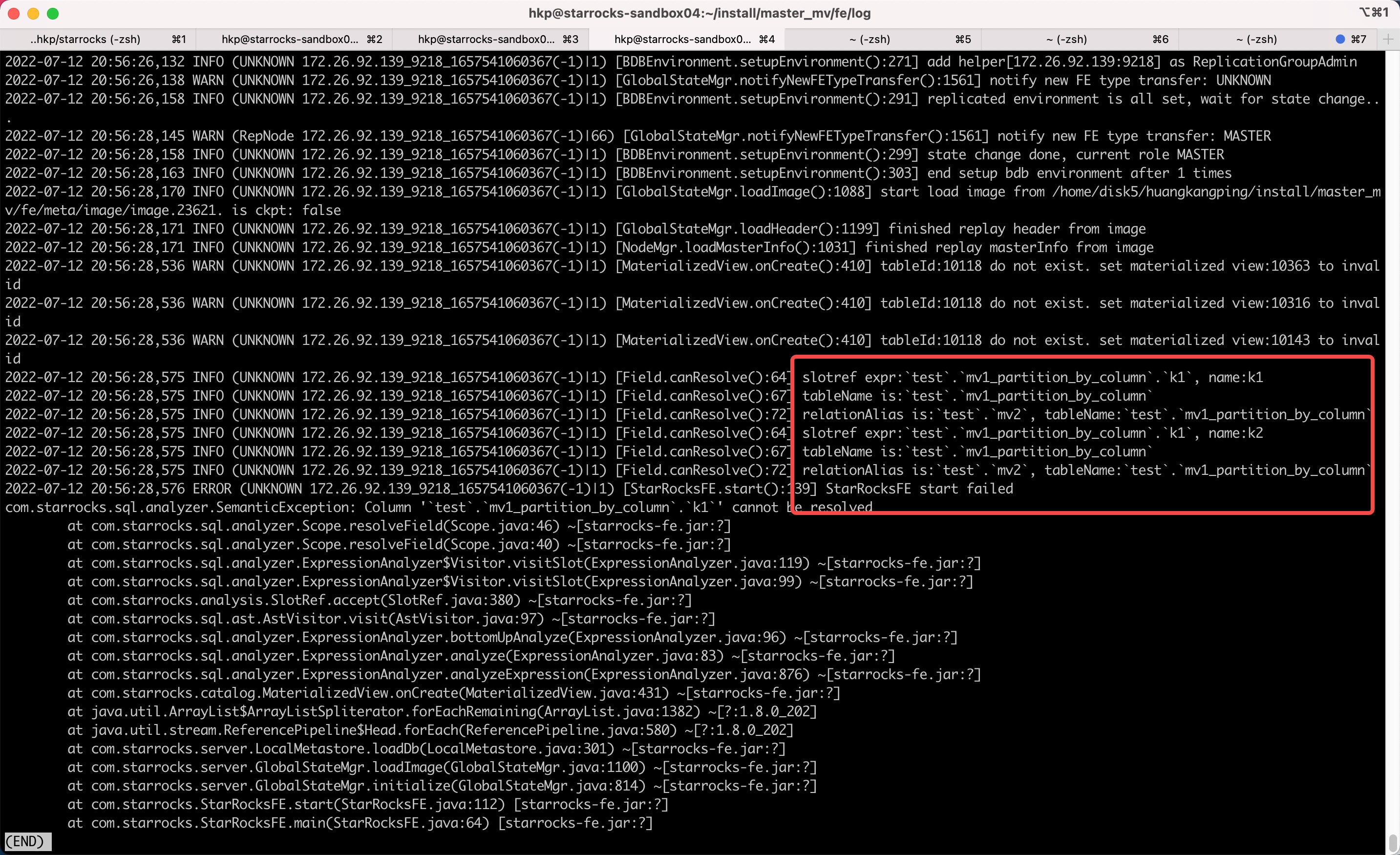Click the green zoom window button
1400x855 pixels.
[53, 14]
